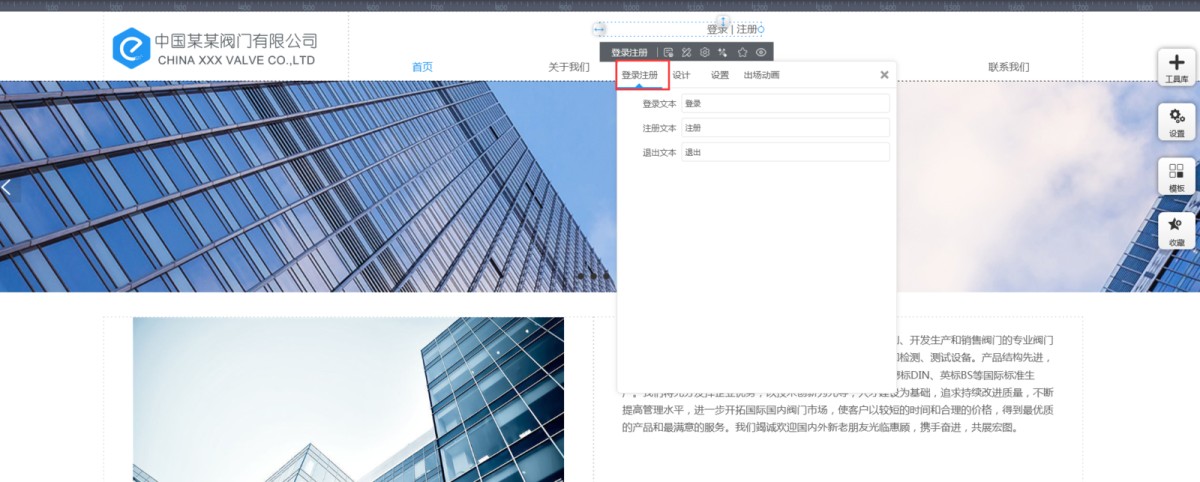Click the 联系我们 navigation item
1200x482 pixels.
1009,67
